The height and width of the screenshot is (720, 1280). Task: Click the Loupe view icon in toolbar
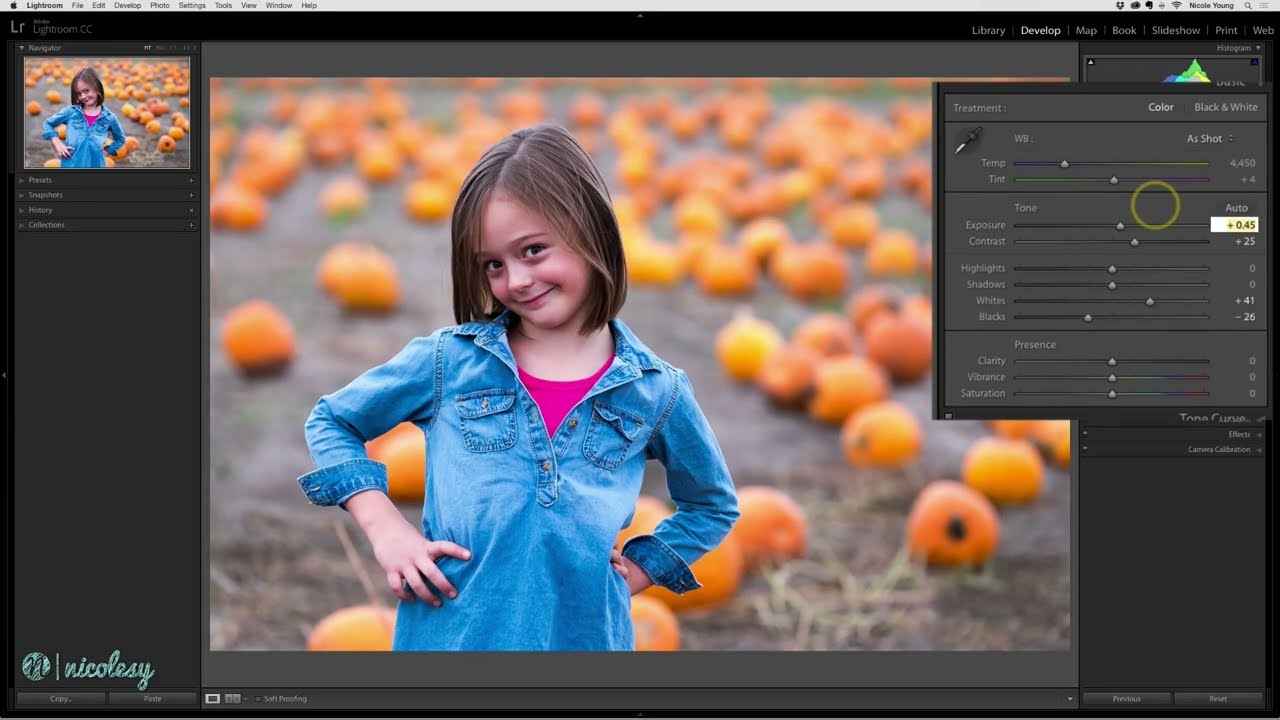tap(212, 698)
